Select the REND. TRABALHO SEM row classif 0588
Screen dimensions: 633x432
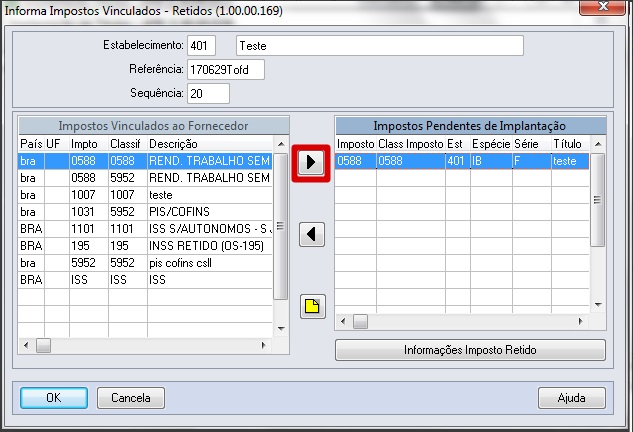pos(145,161)
